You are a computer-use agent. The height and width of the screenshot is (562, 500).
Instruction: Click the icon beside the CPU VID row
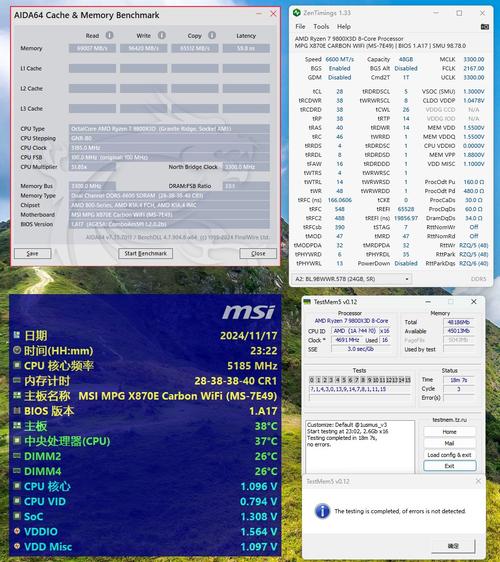point(17,501)
